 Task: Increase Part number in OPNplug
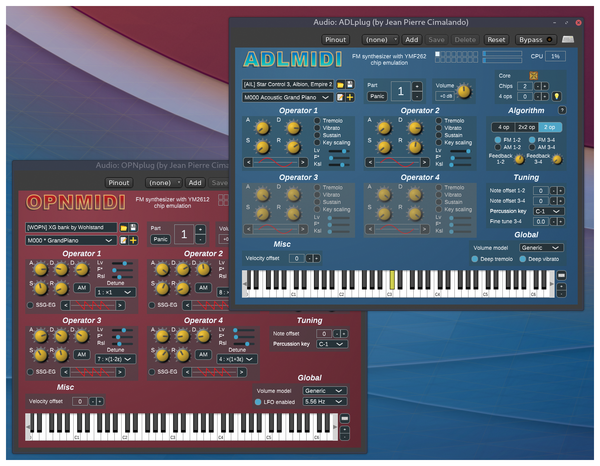pos(200,230)
